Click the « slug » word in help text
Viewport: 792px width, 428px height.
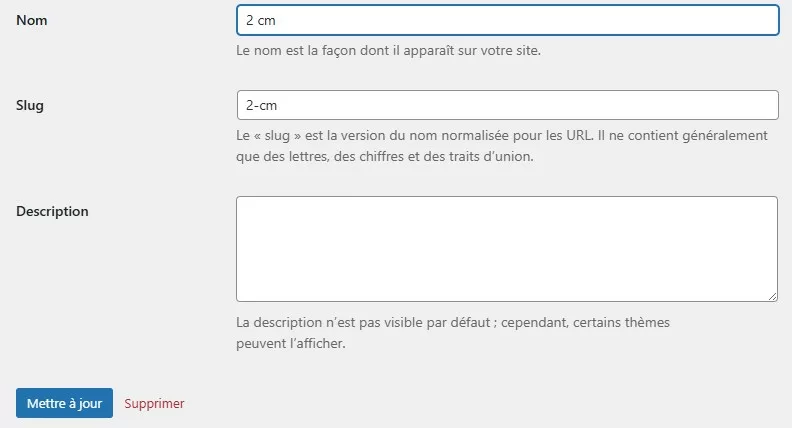(x=273, y=135)
